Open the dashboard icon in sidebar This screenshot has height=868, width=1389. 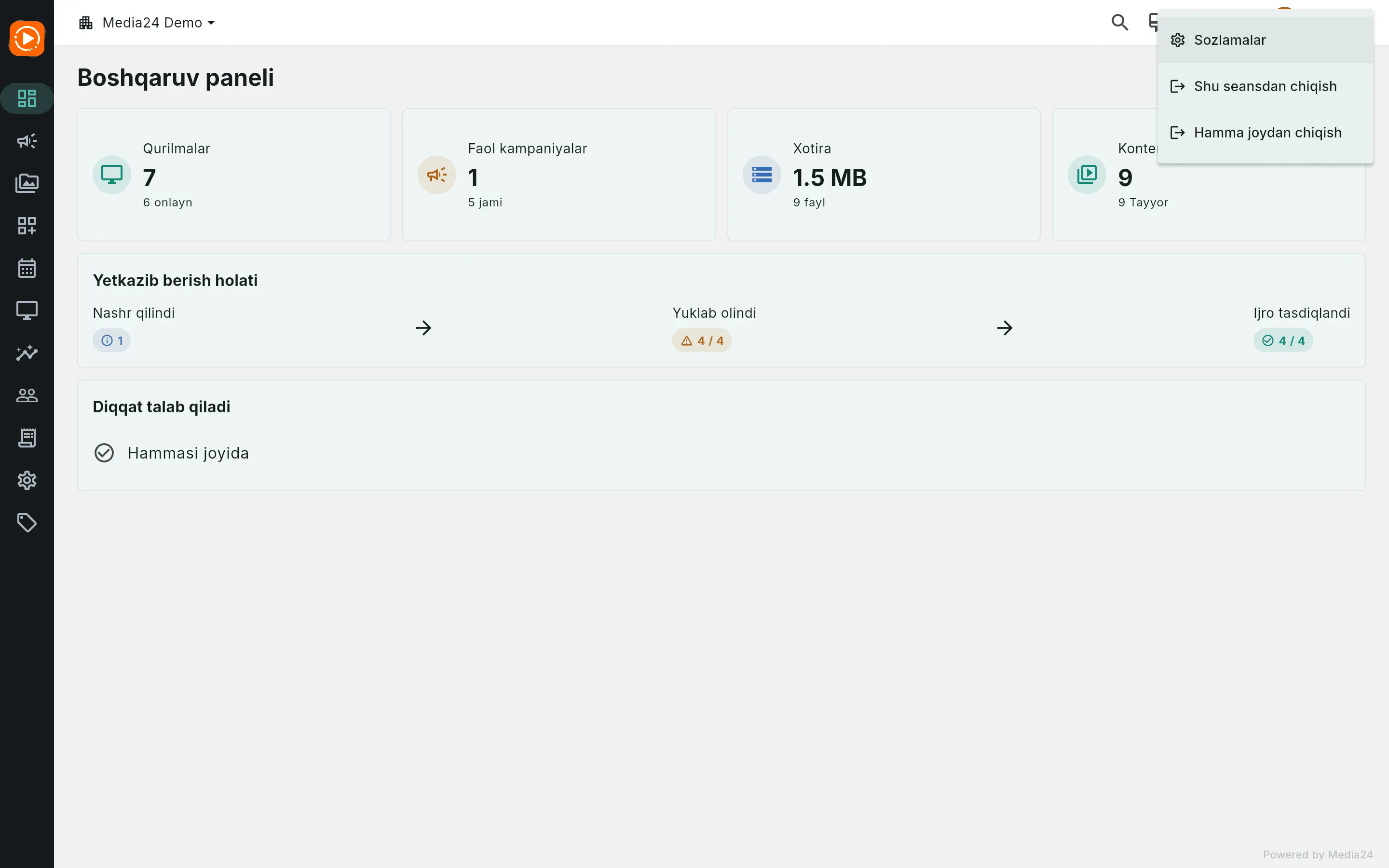27,98
